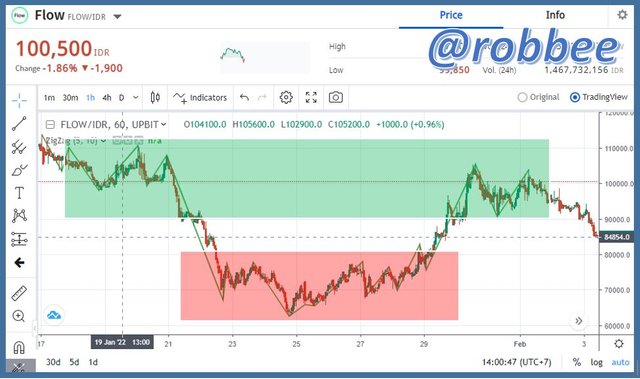Select the Original chart radio option
This screenshot has height=379, width=640.
click(x=538, y=97)
